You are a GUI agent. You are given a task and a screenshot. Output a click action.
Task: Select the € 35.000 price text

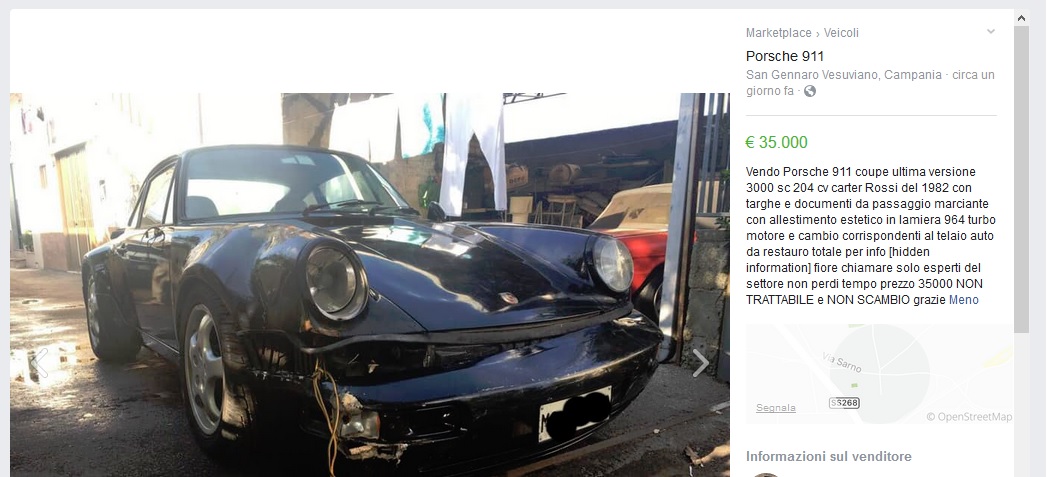point(776,143)
